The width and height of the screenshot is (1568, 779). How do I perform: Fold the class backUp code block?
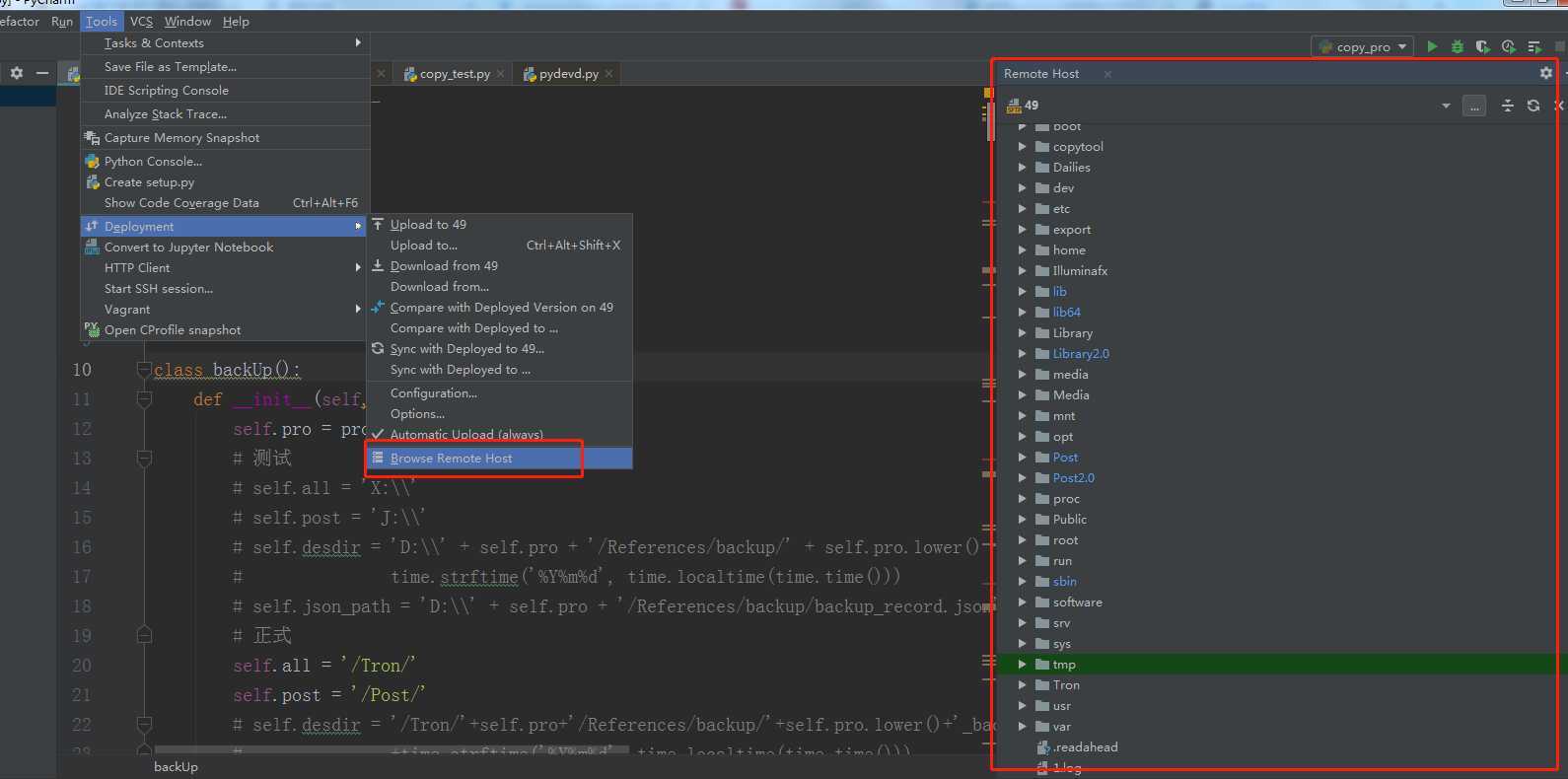point(144,370)
